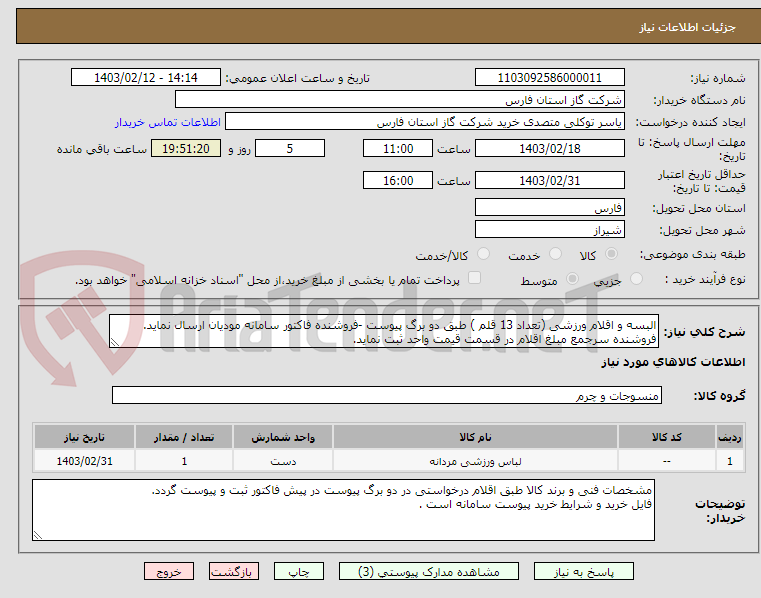Click the کد کالا column header
Viewport: 761px width, 598px height.
pos(666,437)
